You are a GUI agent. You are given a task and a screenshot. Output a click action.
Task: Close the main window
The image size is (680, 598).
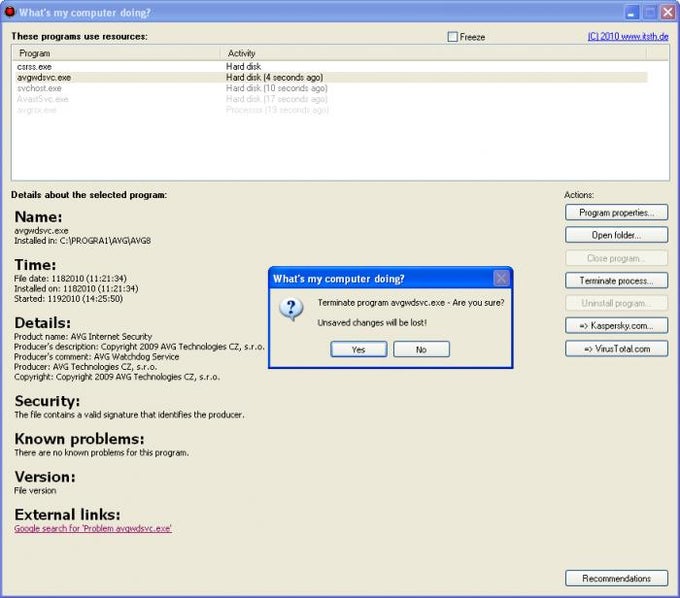pos(668,13)
